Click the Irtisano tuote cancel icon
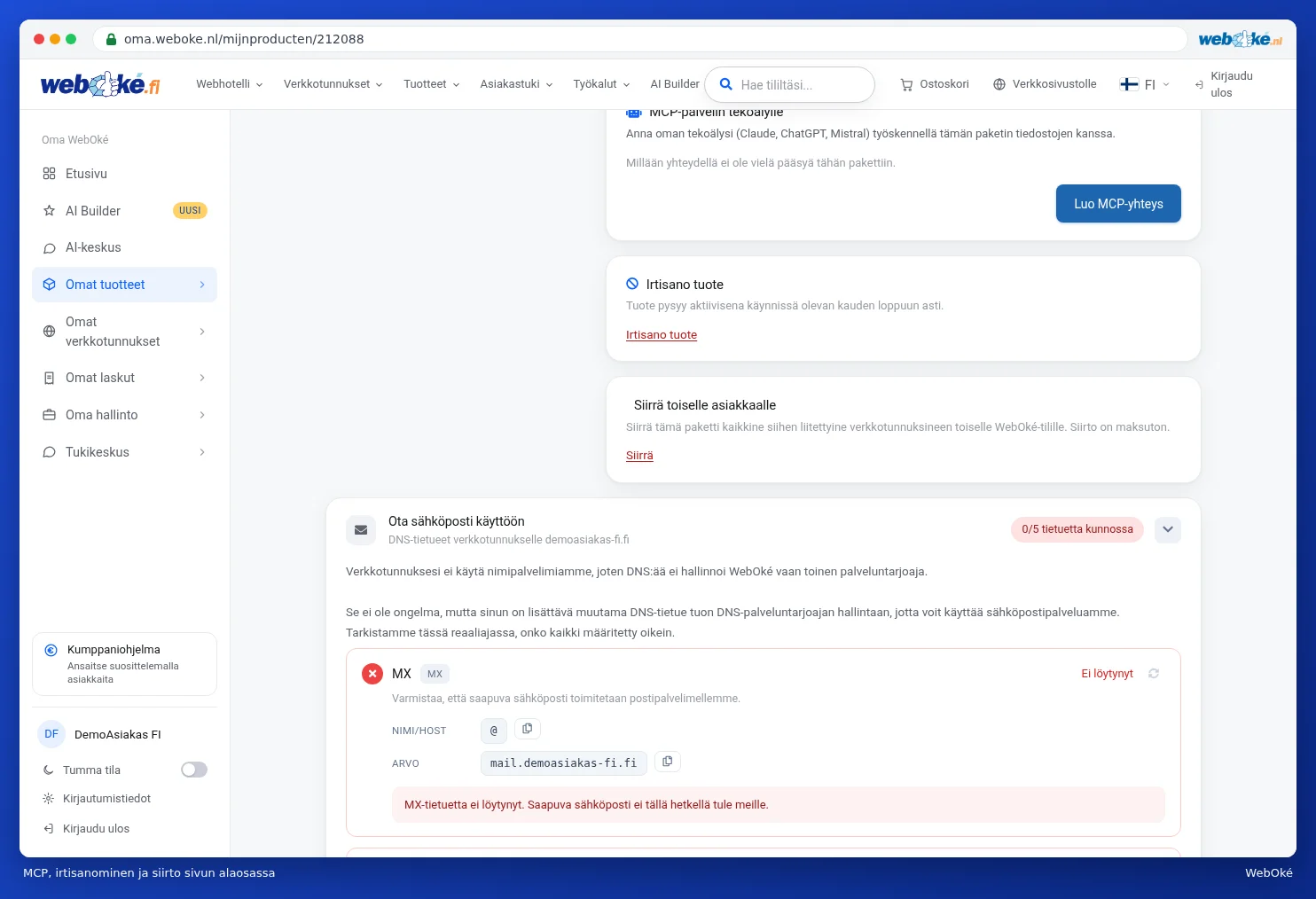 tap(632, 284)
